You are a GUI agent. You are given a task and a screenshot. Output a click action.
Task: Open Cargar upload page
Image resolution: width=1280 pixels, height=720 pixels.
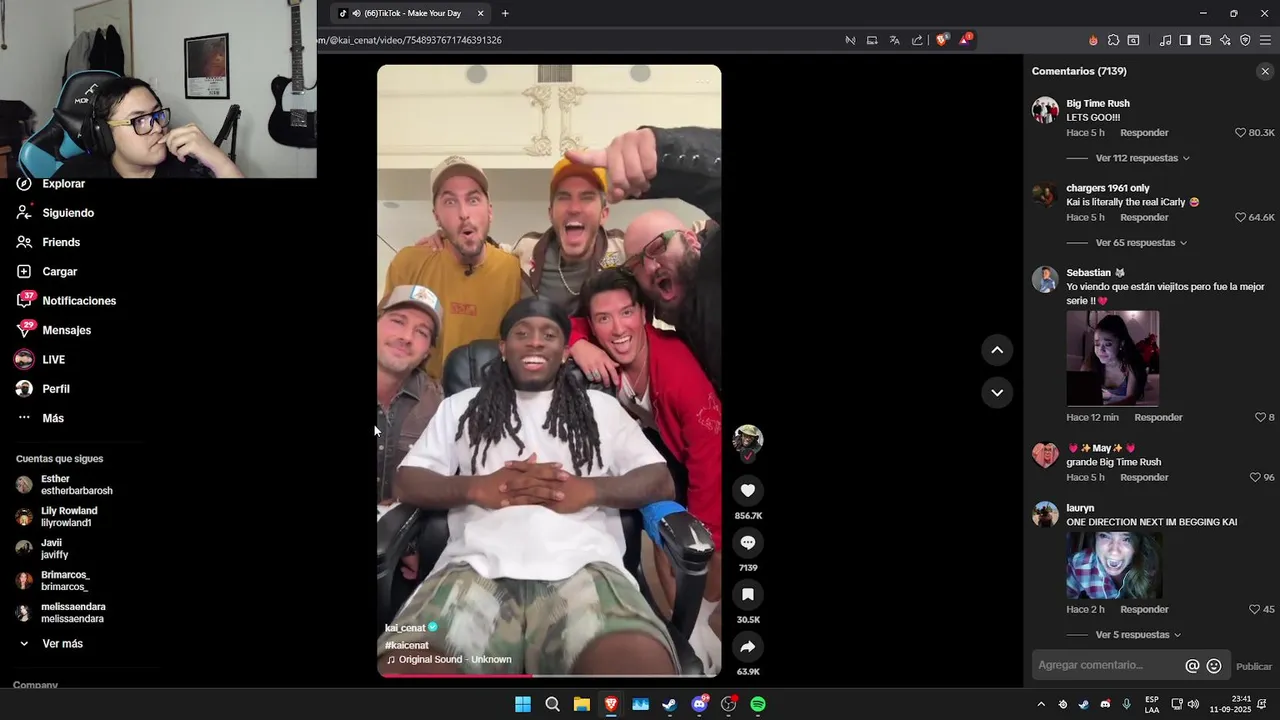(59, 272)
